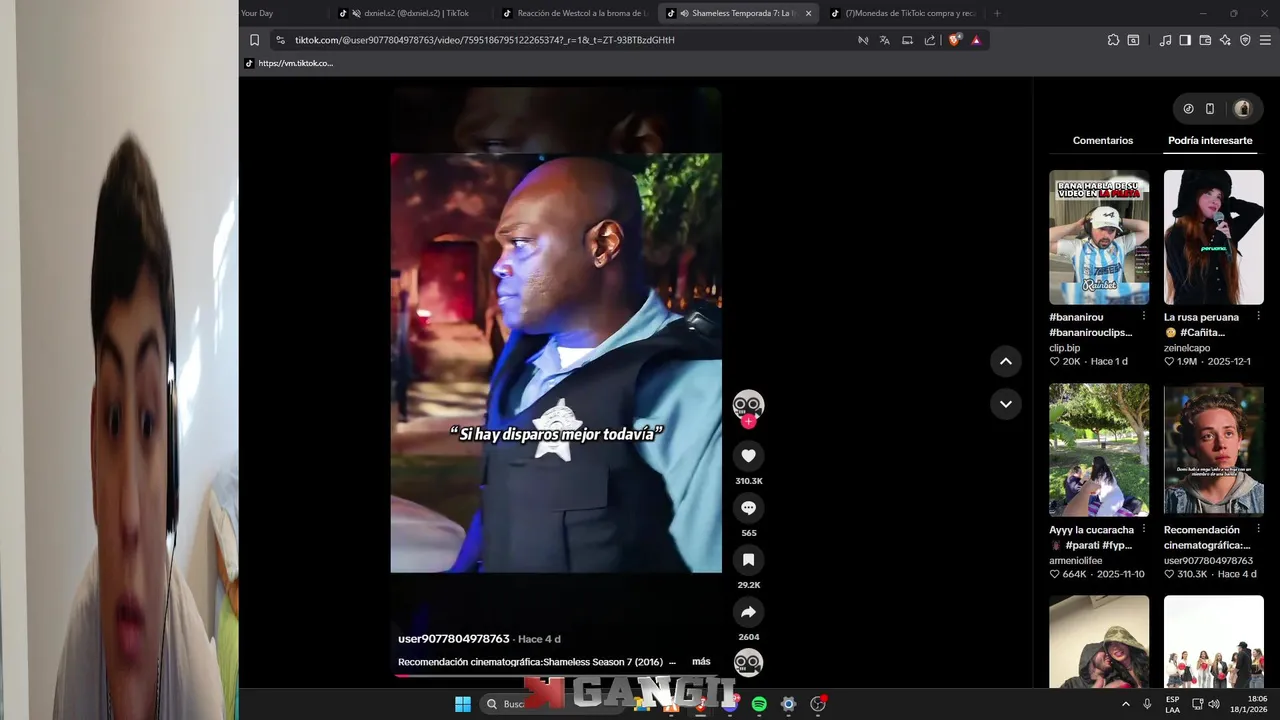Expand the description with más
The image size is (1280, 720).
tap(701, 662)
